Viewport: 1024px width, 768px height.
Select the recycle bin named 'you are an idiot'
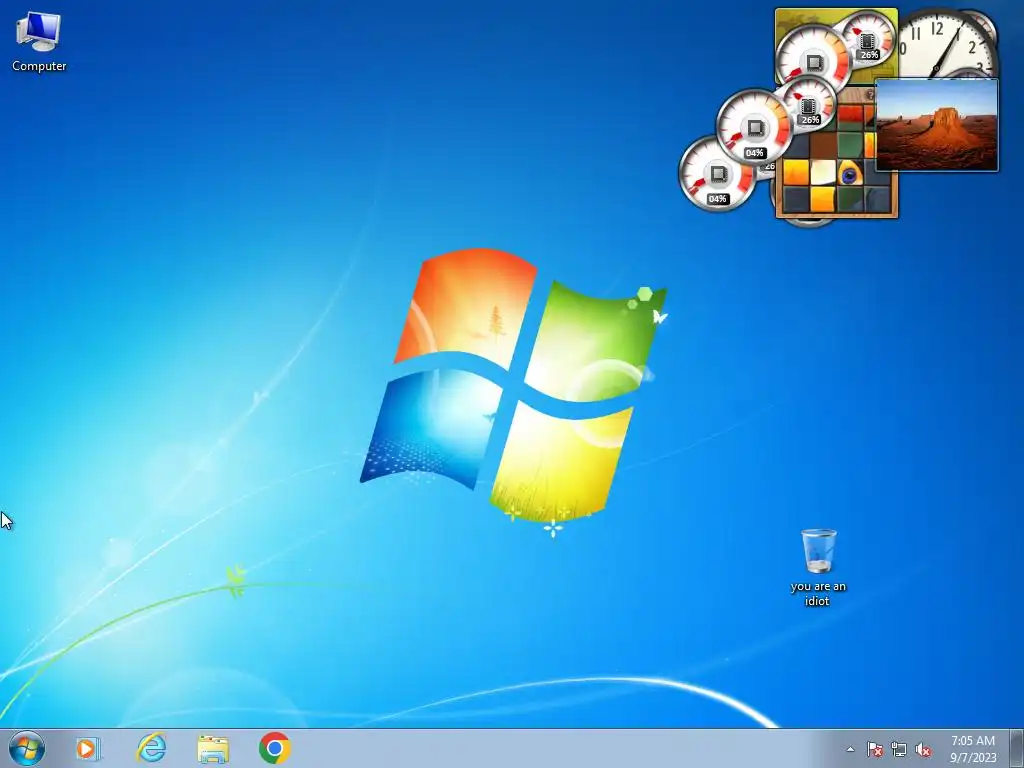[x=818, y=568]
